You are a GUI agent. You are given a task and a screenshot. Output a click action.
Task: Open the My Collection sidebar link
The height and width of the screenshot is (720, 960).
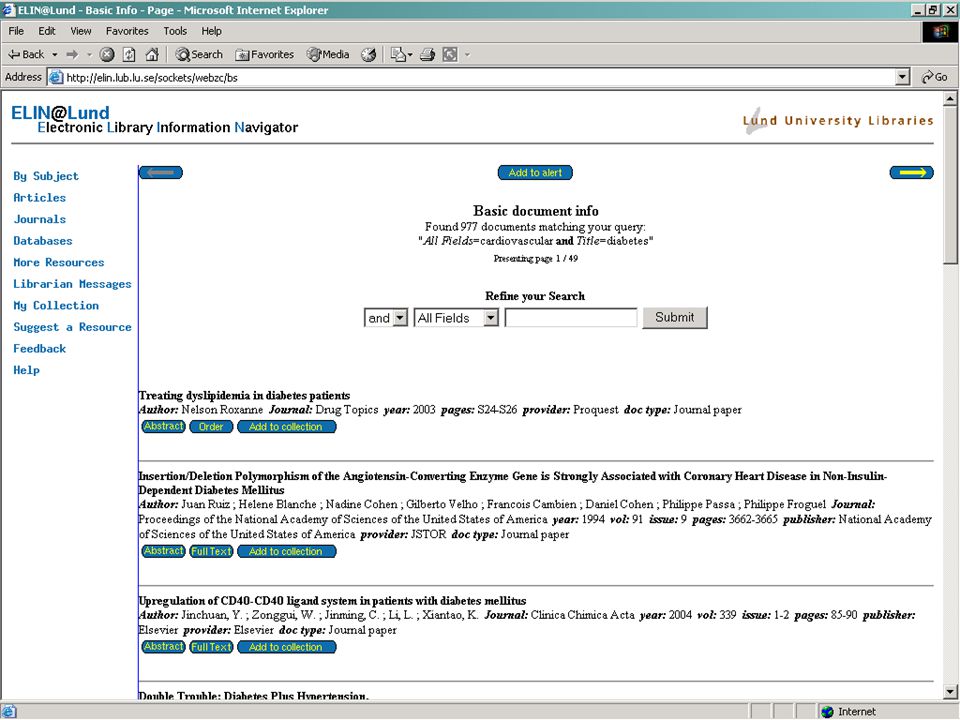[x=56, y=306]
